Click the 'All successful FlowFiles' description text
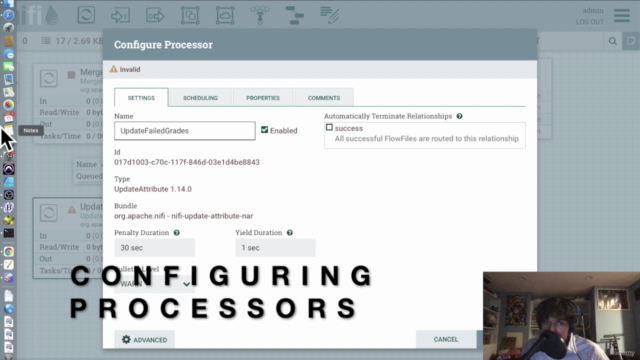640x360 pixels. pos(427,139)
